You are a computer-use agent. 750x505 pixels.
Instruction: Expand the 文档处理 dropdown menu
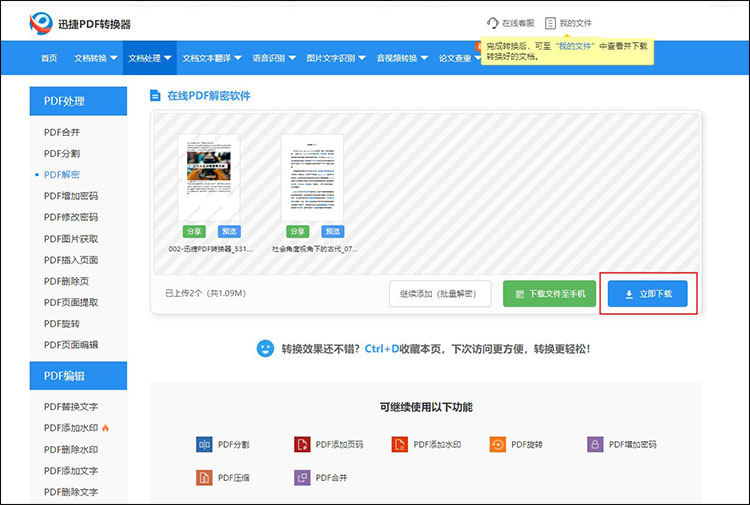[150, 58]
